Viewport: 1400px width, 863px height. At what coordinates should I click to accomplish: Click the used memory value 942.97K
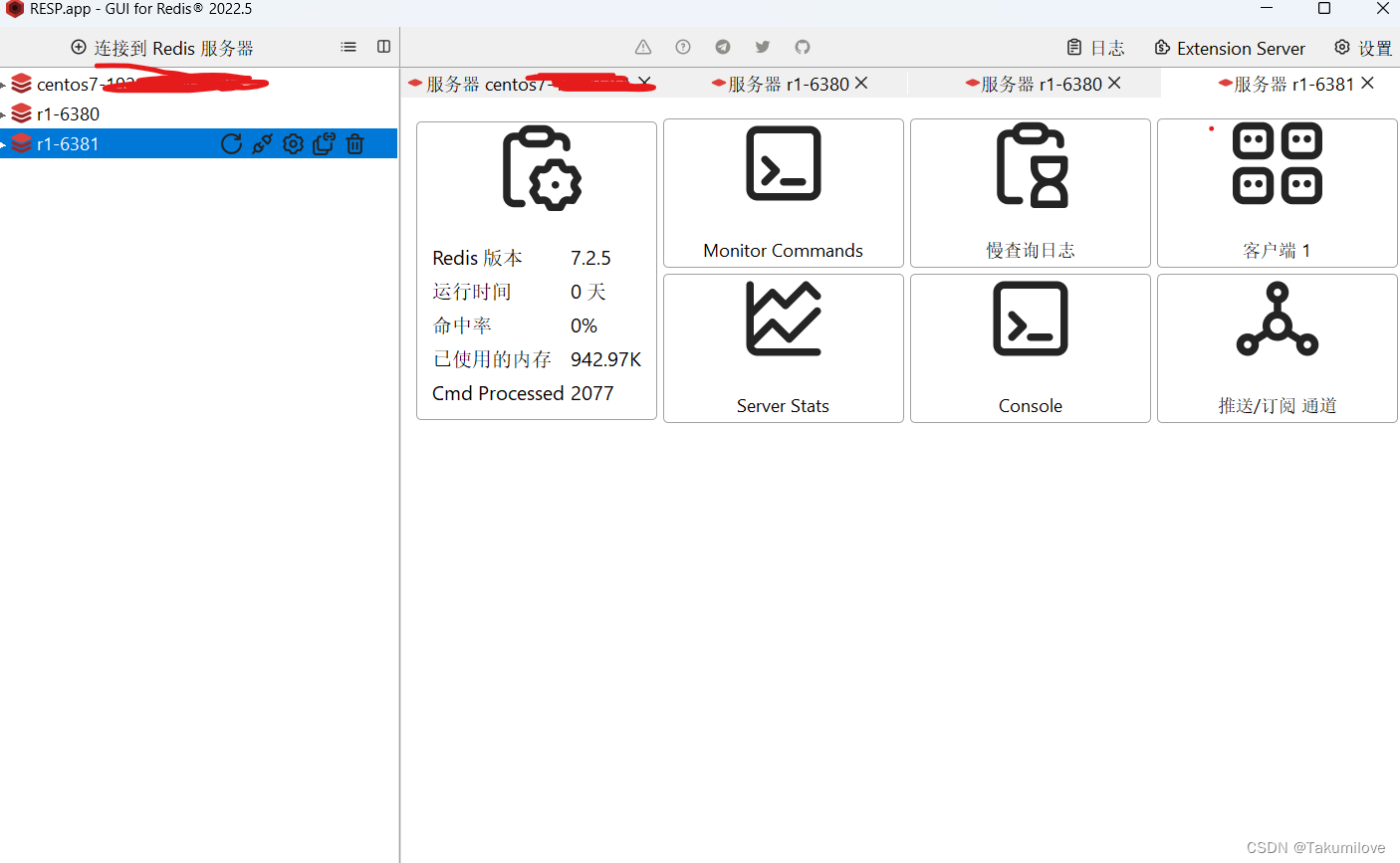(605, 359)
